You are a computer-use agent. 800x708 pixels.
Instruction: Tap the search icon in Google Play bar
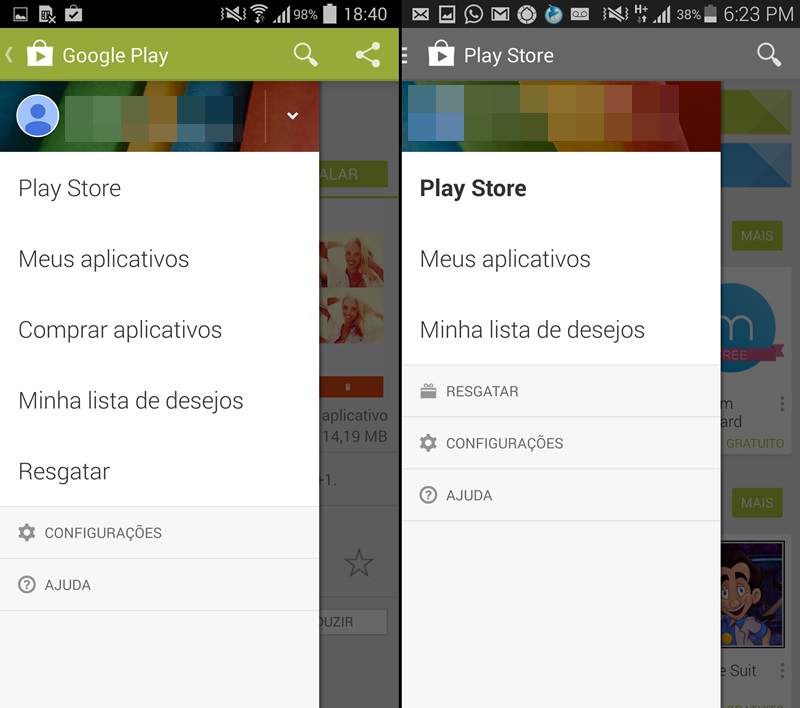pyautogui.click(x=306, y=55)
